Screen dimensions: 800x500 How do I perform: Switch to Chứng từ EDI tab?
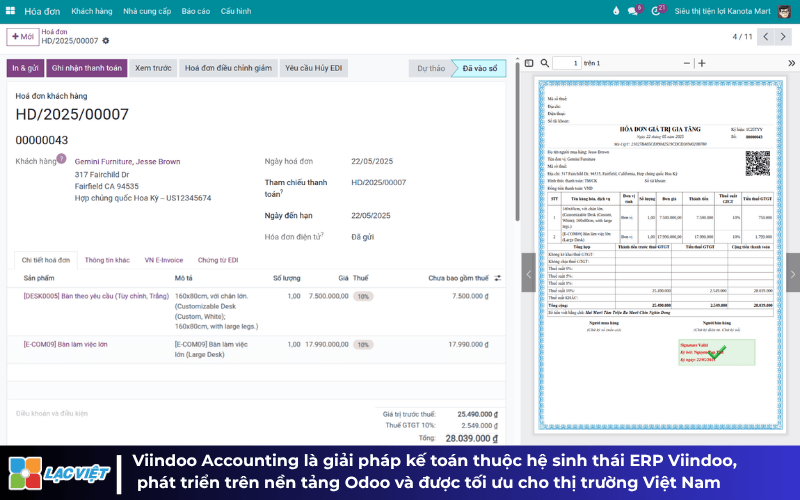[x=218, y=260]
